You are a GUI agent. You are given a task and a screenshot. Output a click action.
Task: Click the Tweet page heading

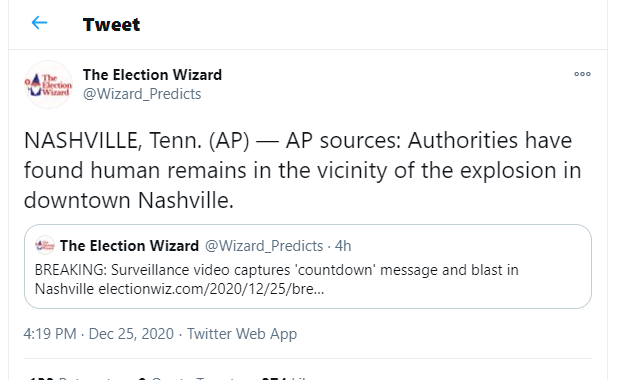(x=111, y=24)
